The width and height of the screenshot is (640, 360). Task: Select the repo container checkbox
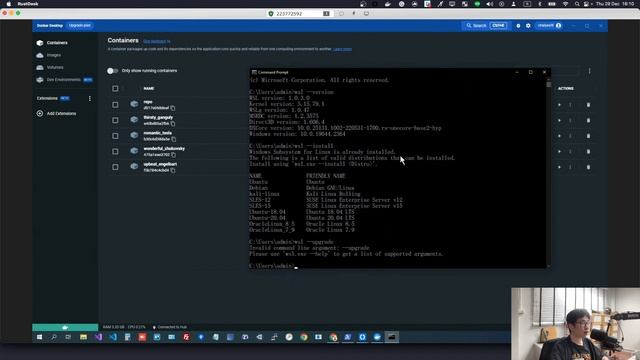coord(115,105)
